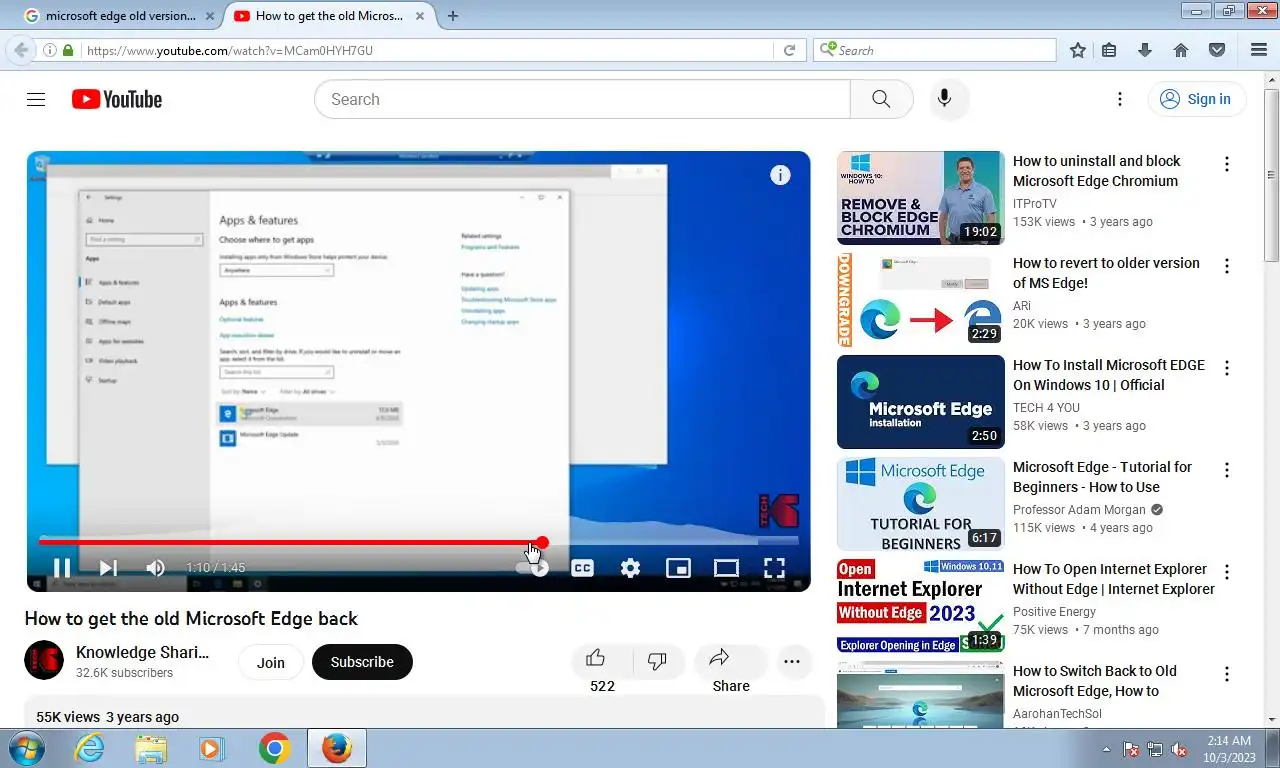
Task: Pause the video
Action: pos(62,568)
